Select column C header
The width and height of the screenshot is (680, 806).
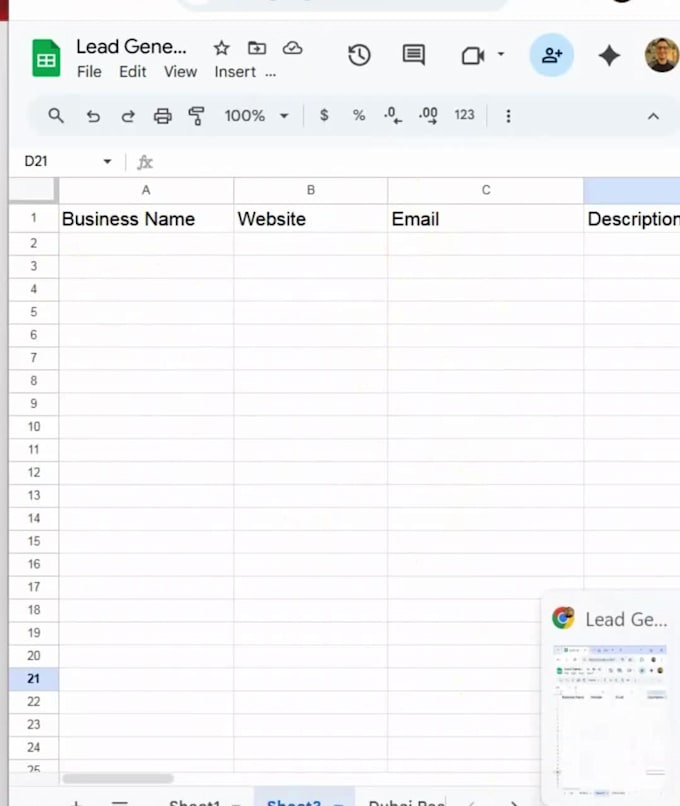click(486, 190)
